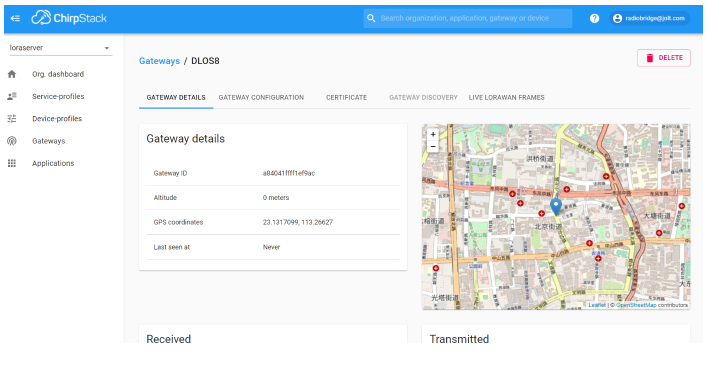Image resolution: width=707 pixels, height=378 pixels.
Task: Switch to the Gateway Details tab
Action: pos(176,97)
